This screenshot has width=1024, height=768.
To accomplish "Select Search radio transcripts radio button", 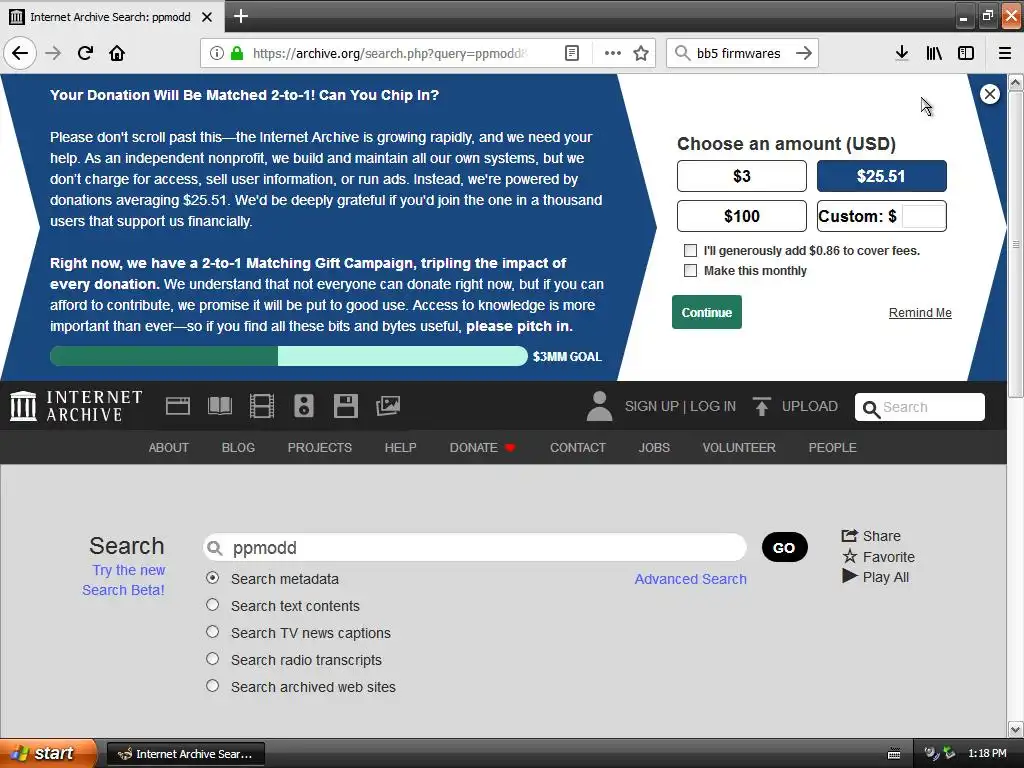I will (x=212, y=658).
